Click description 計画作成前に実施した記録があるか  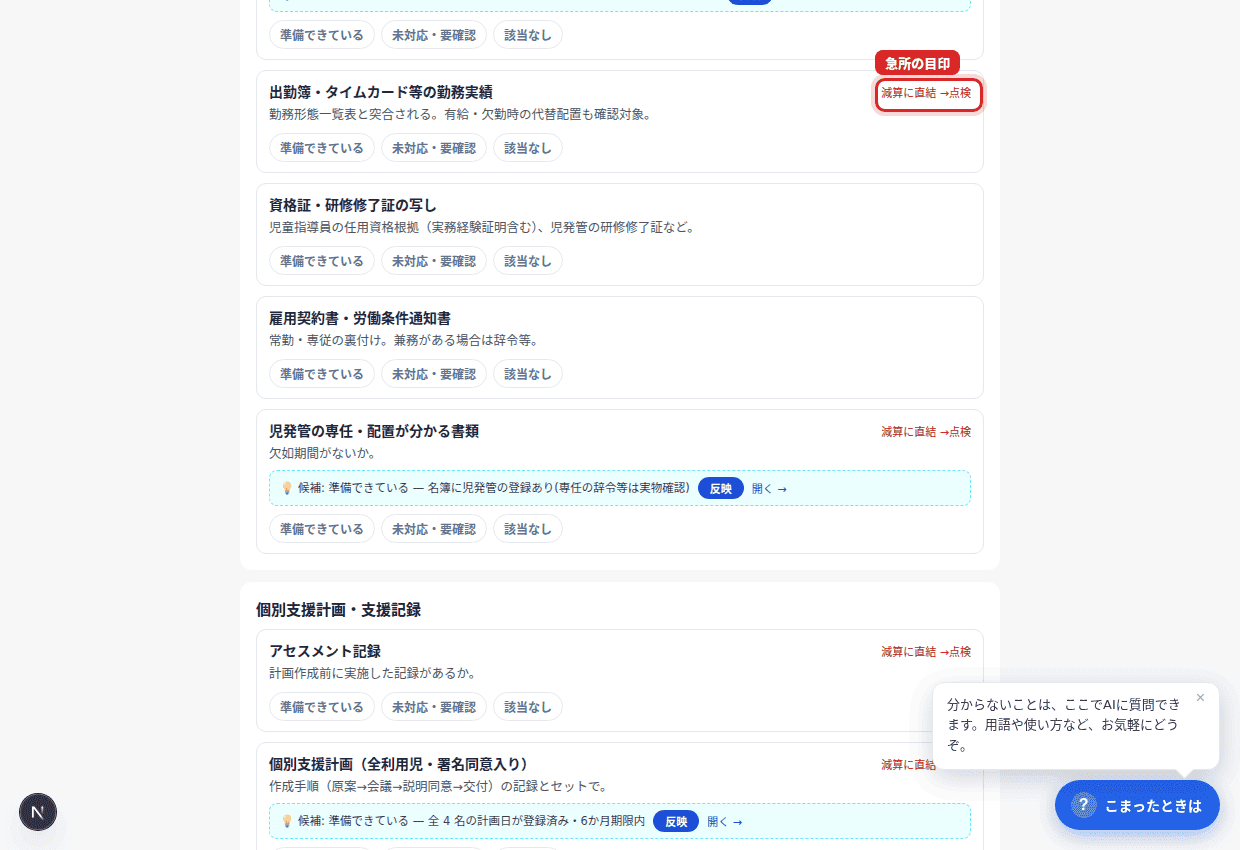(372, 673)
